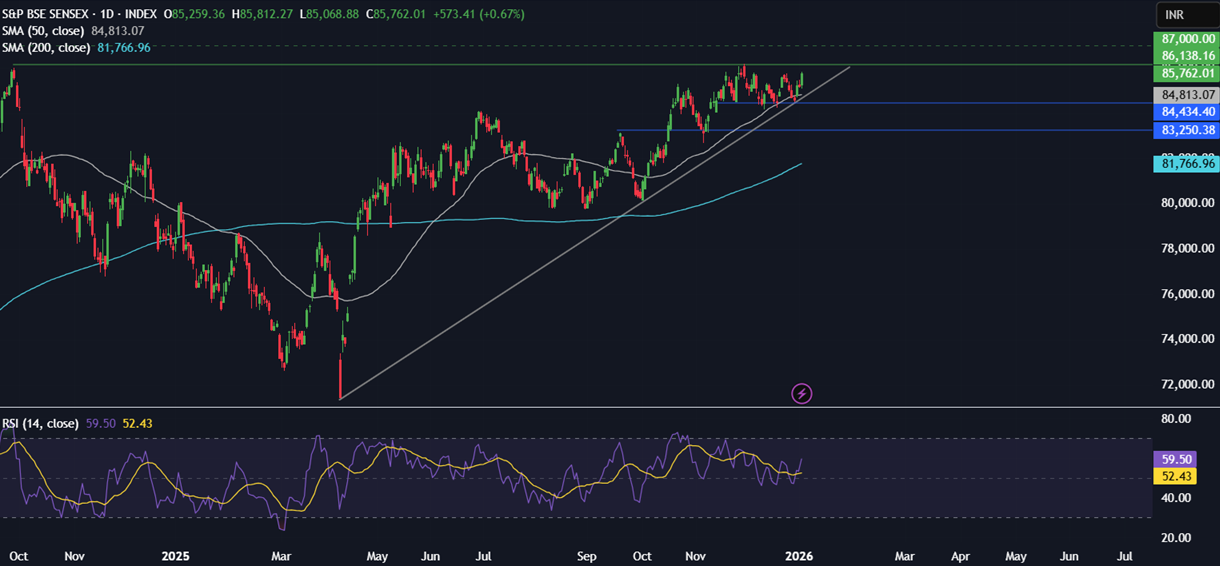1220x566 pixels.
Task: Select the SMA (200, close) indicator legend
Action: click(47, 47)
